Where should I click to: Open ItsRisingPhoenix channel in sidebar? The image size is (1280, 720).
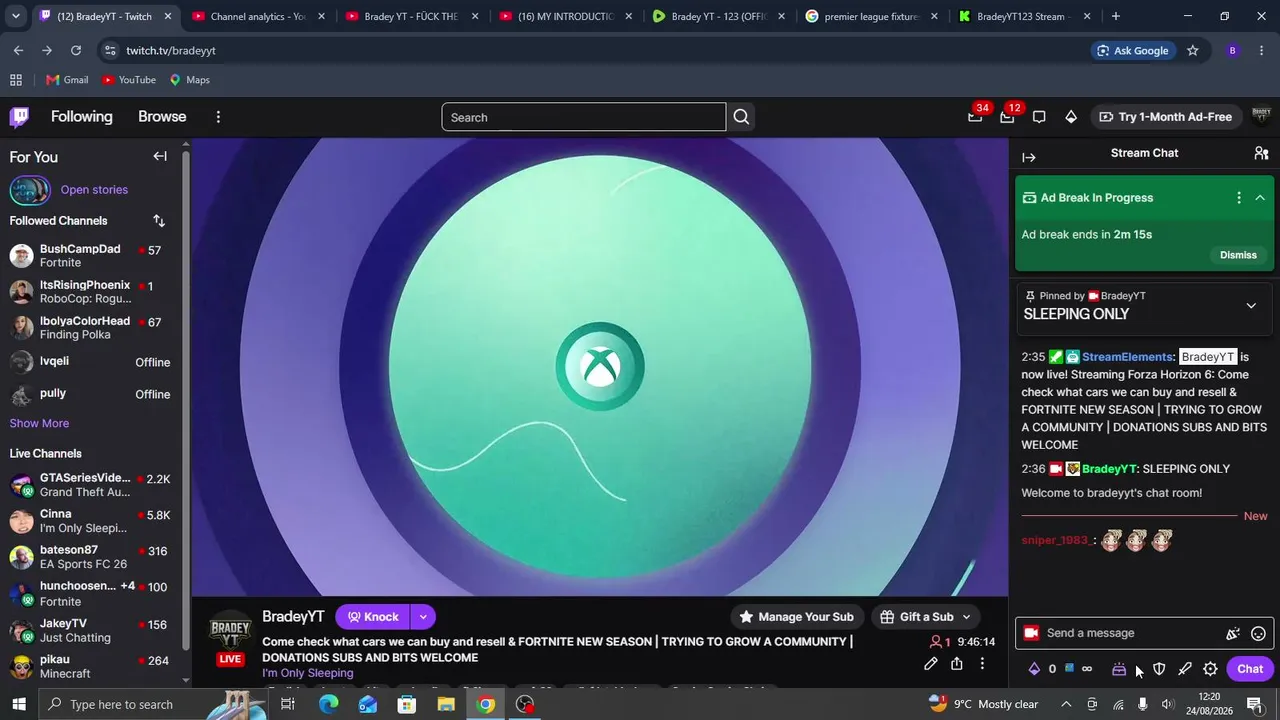[90, 292]
